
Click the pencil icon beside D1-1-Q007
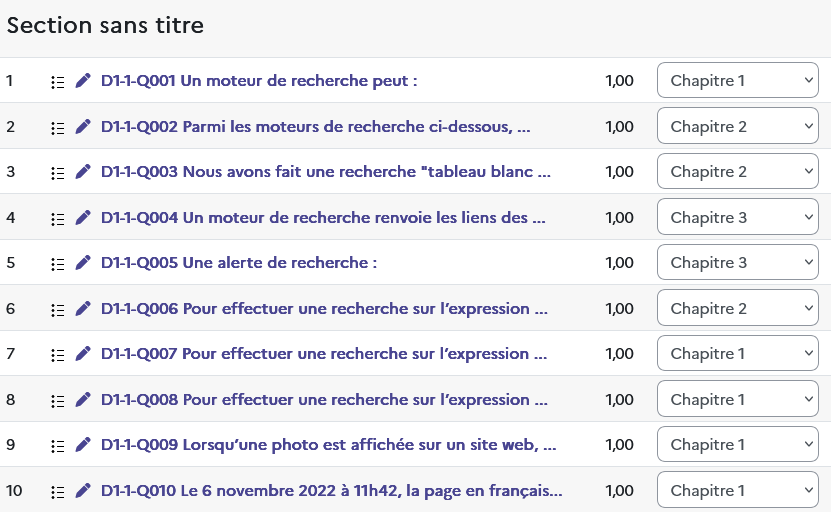[83, 355]
